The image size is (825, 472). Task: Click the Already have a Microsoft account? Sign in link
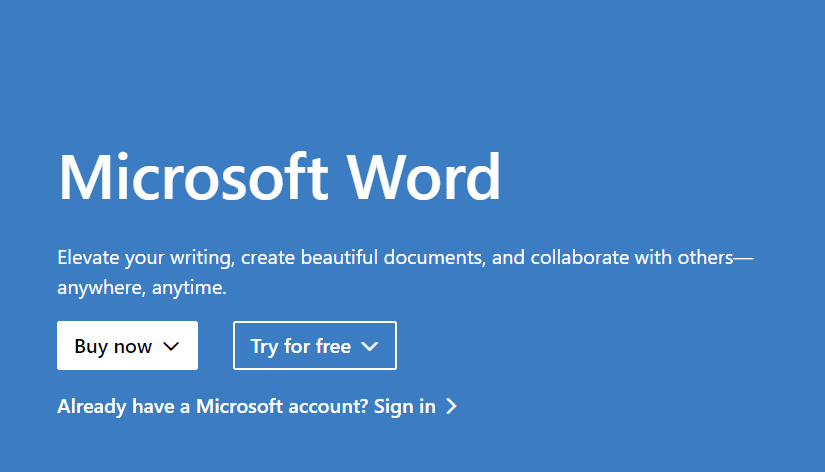pyautogui.click(x=257, y=406)
